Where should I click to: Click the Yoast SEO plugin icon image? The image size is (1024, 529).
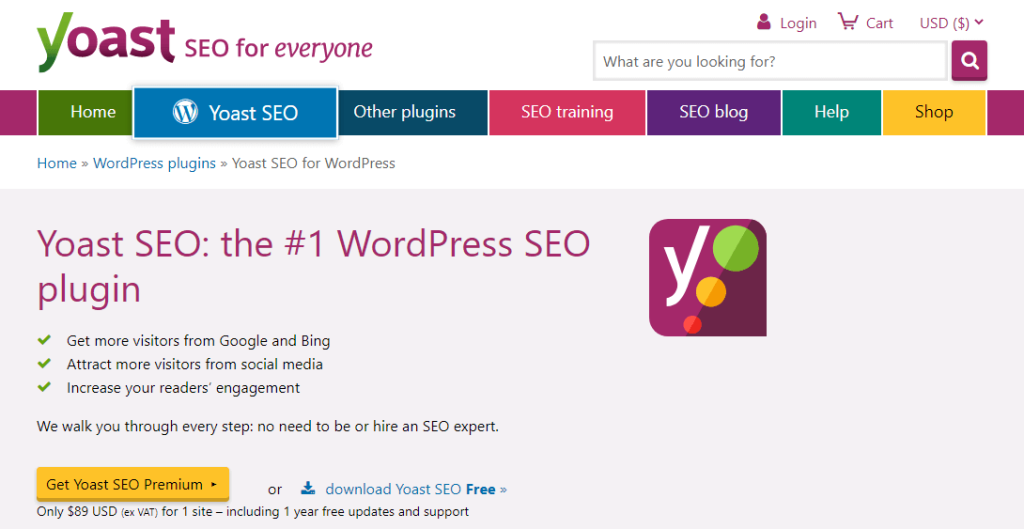pos(707,277)
